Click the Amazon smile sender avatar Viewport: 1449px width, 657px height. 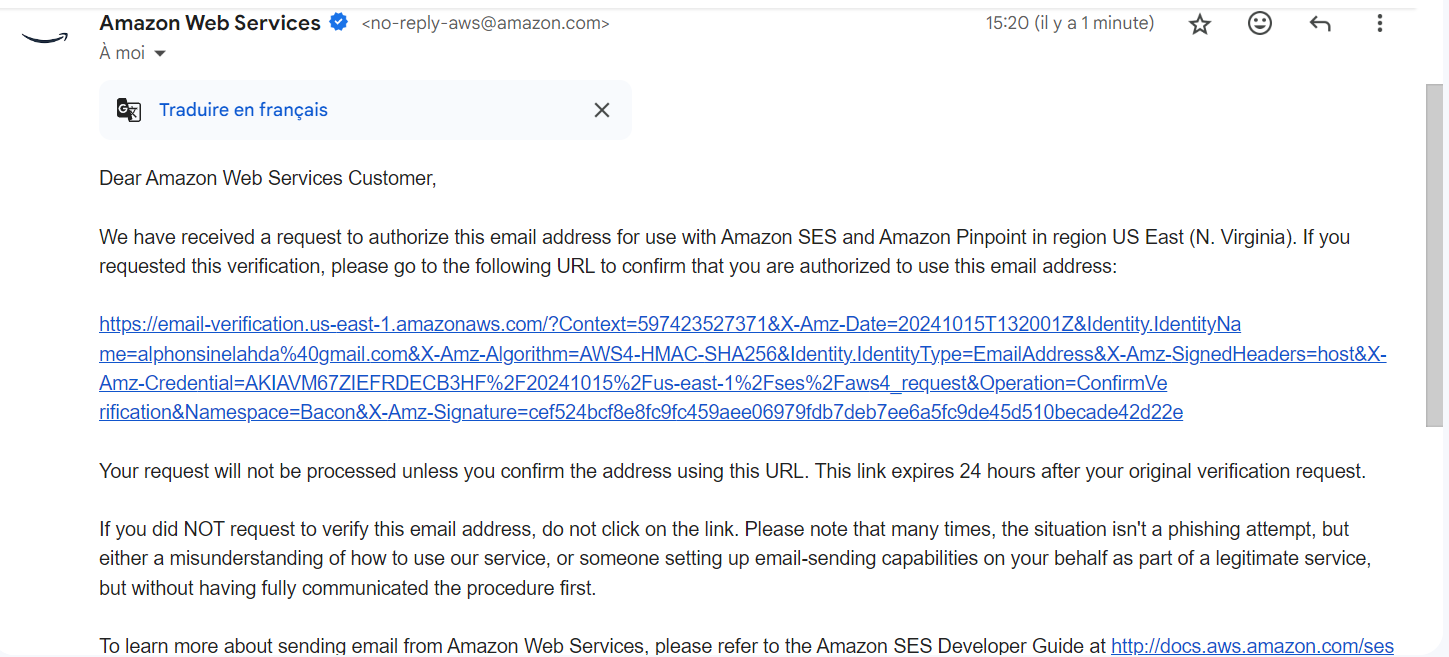tap(44, 37)
